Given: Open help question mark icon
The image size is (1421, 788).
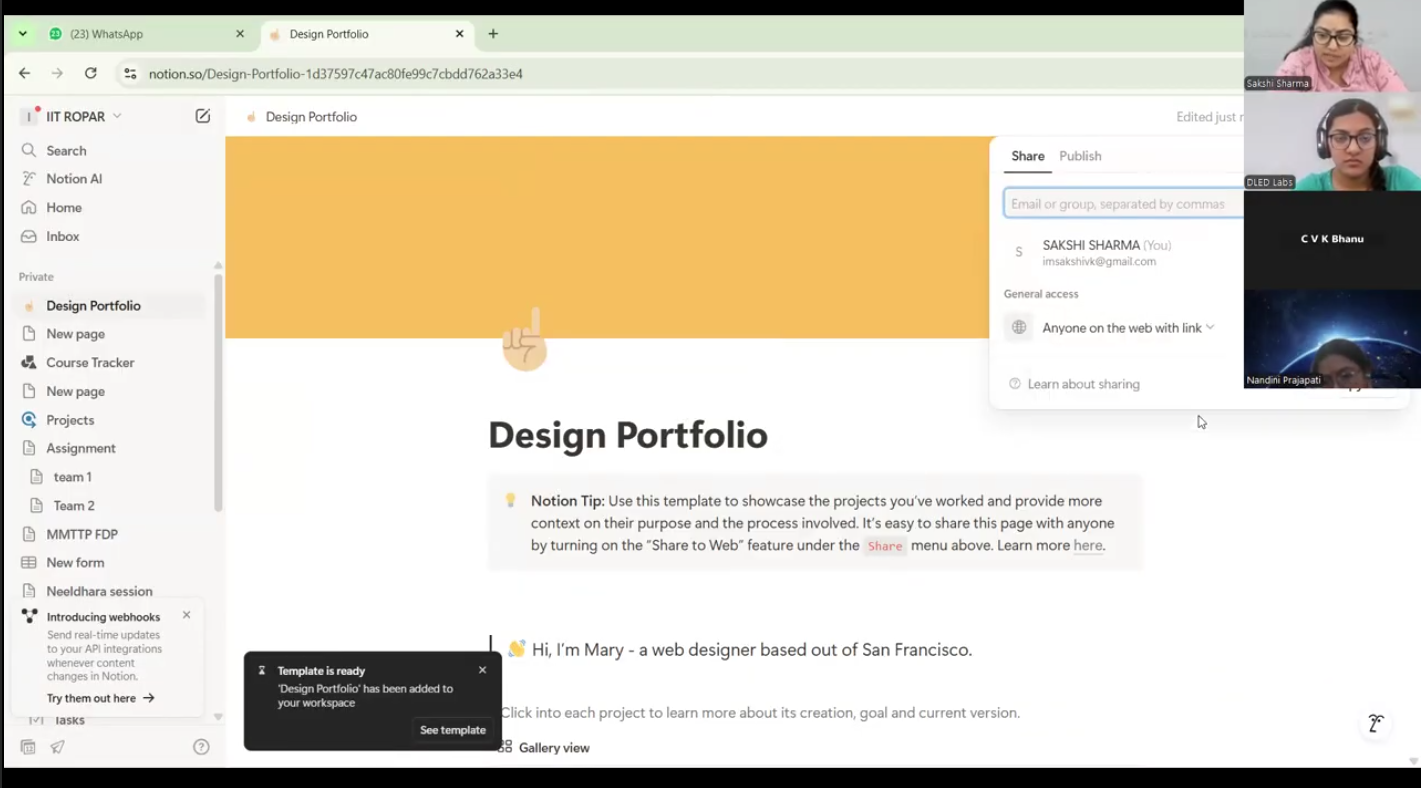Looking at the screenshot, I should (x=201, y=747).
